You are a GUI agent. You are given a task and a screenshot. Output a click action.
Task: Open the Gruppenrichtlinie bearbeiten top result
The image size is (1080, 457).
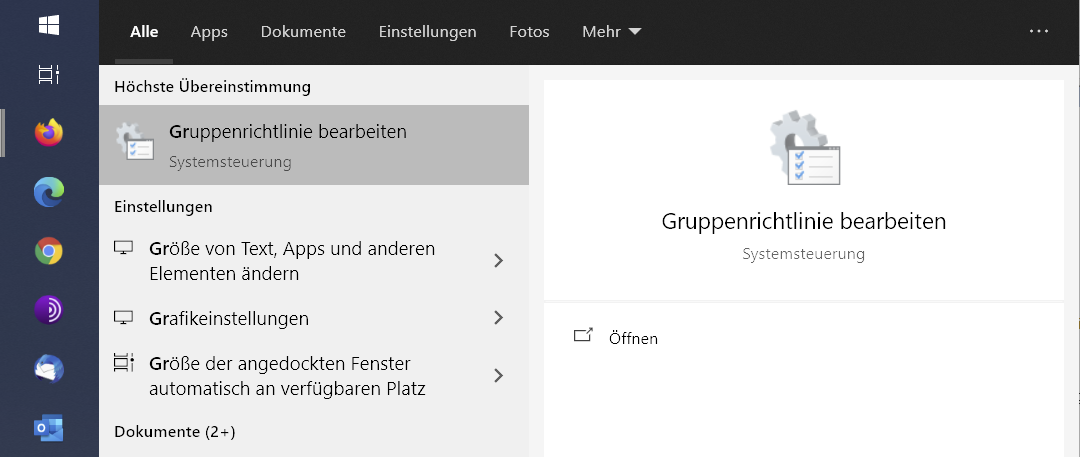point(314,145)
